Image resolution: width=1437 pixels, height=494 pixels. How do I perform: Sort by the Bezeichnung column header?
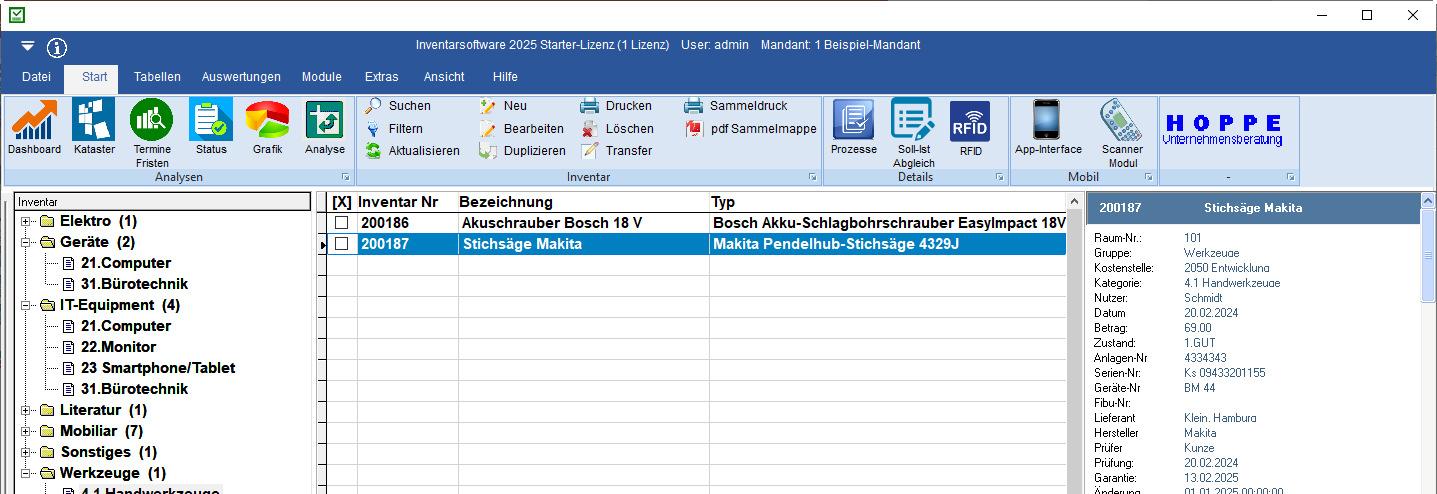(x=583, y=202)
